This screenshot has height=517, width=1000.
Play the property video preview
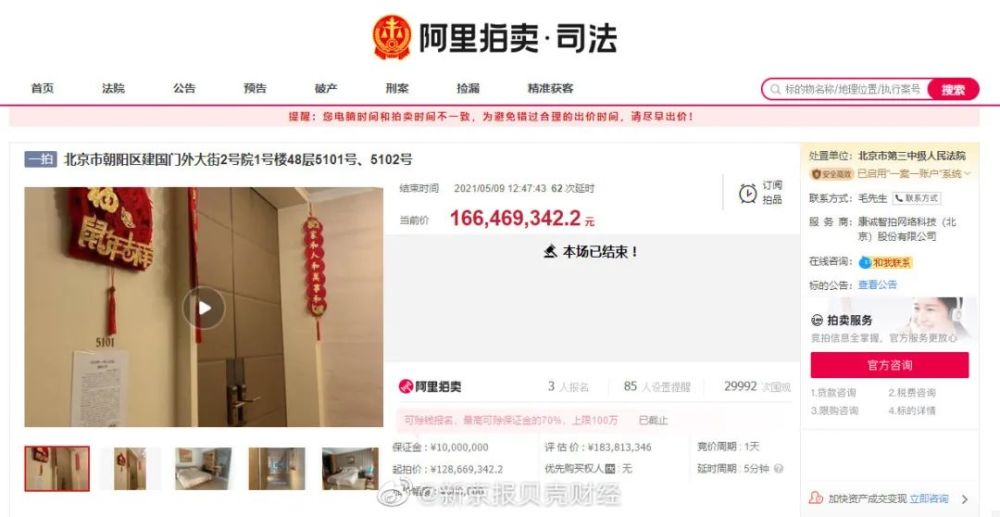click(x=204, y=308)
